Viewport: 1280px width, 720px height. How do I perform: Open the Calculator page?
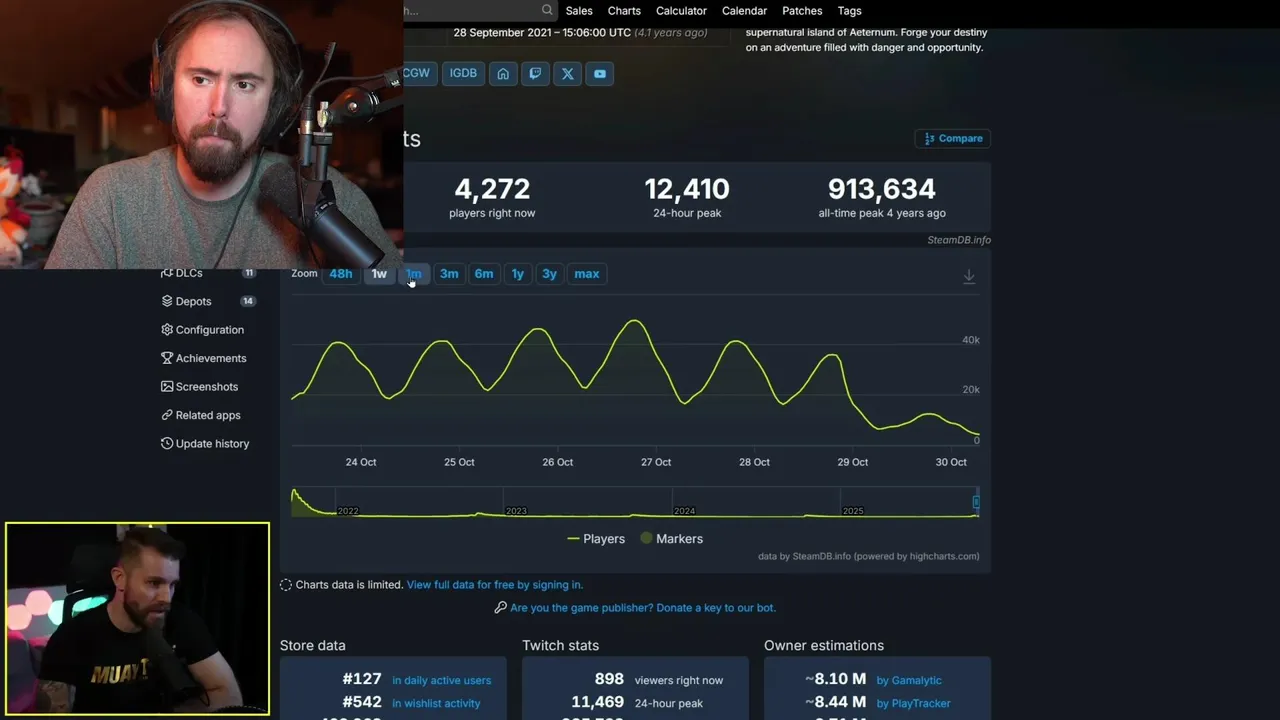pyautogui.click(x=681, y=11)
